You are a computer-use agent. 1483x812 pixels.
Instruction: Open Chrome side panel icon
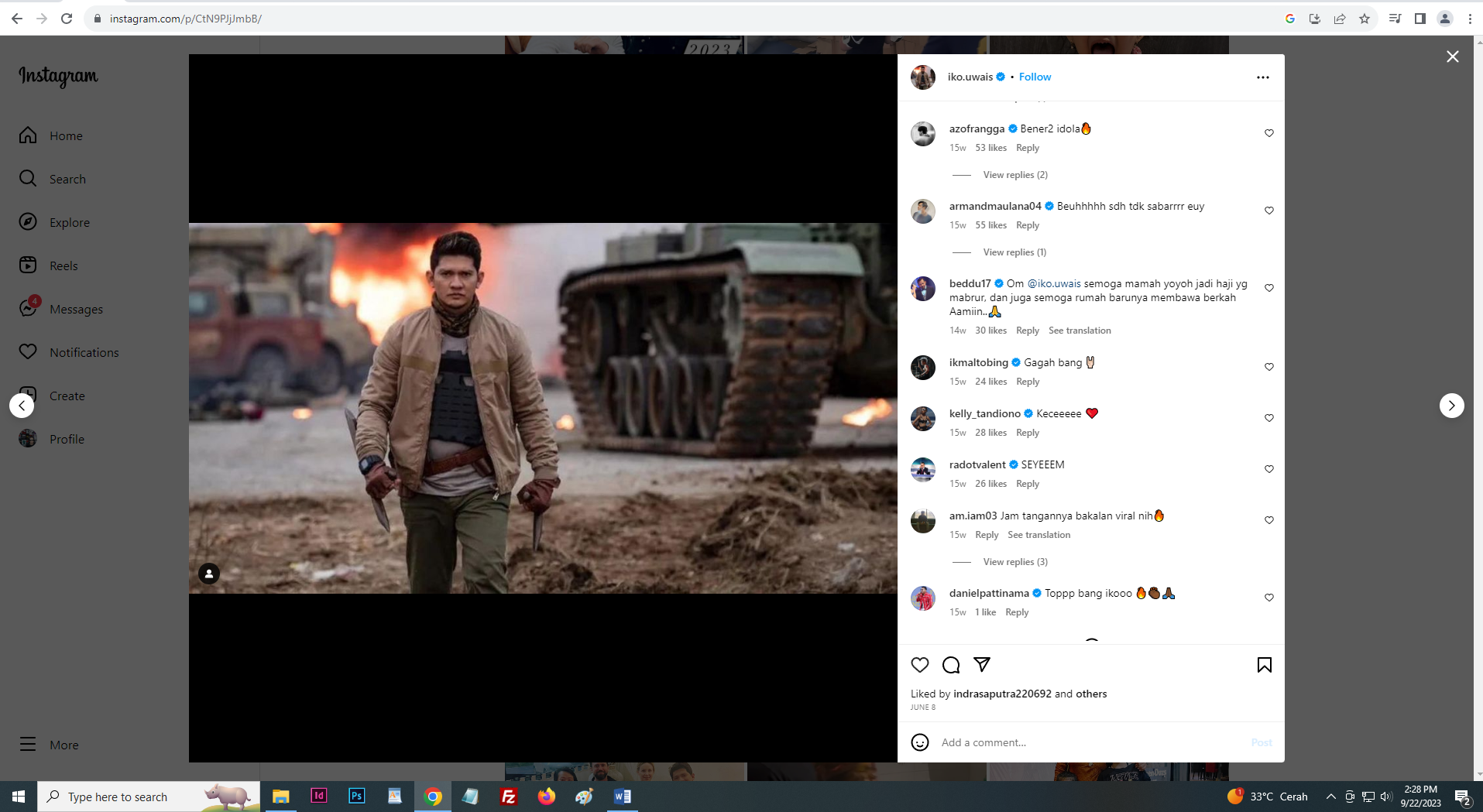1419,19
